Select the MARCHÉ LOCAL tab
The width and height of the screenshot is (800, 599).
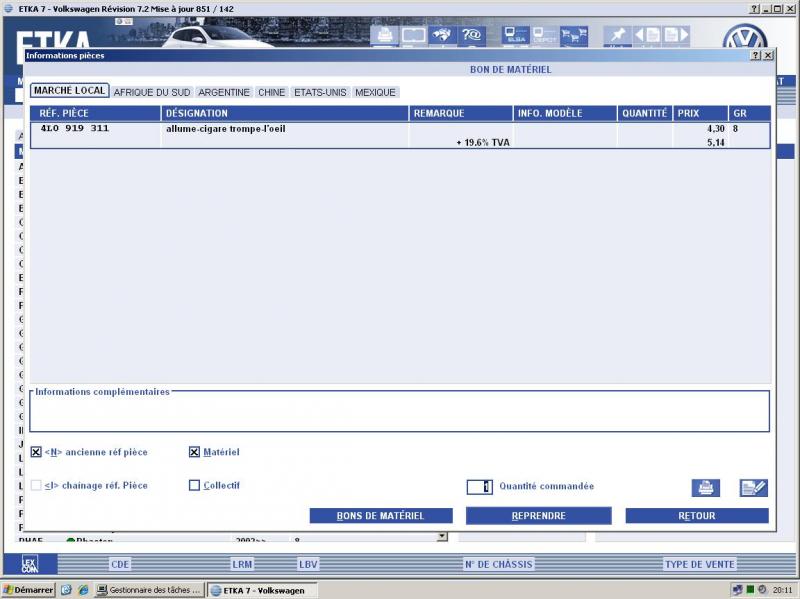(69, 91)
